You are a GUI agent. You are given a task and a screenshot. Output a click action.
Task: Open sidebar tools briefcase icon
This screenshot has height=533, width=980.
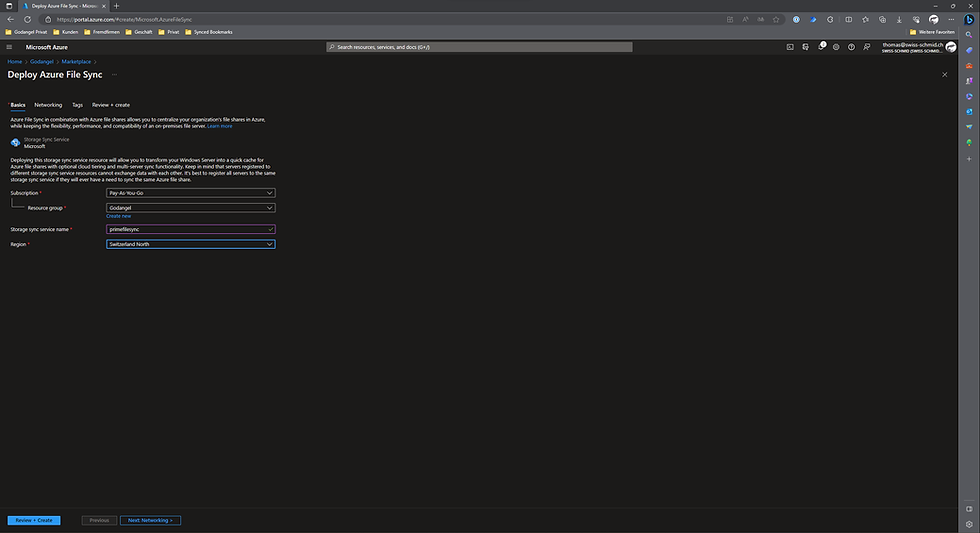pyautogui.click(x=969, y=66)
